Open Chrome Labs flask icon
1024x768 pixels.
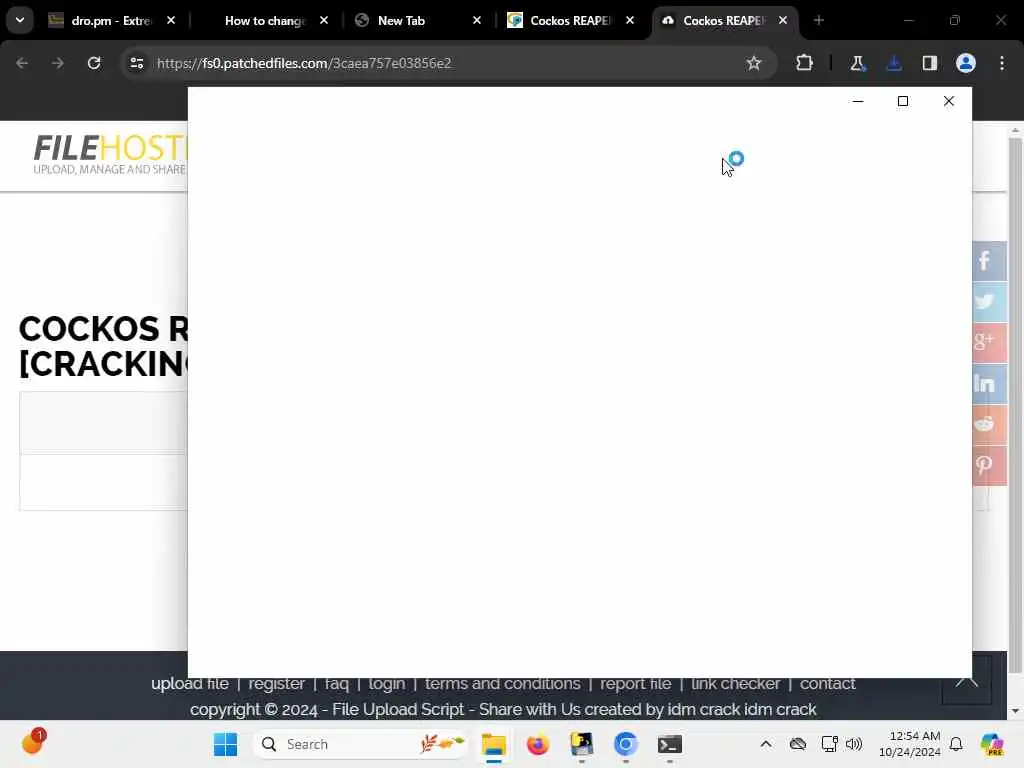pos(857,63)
